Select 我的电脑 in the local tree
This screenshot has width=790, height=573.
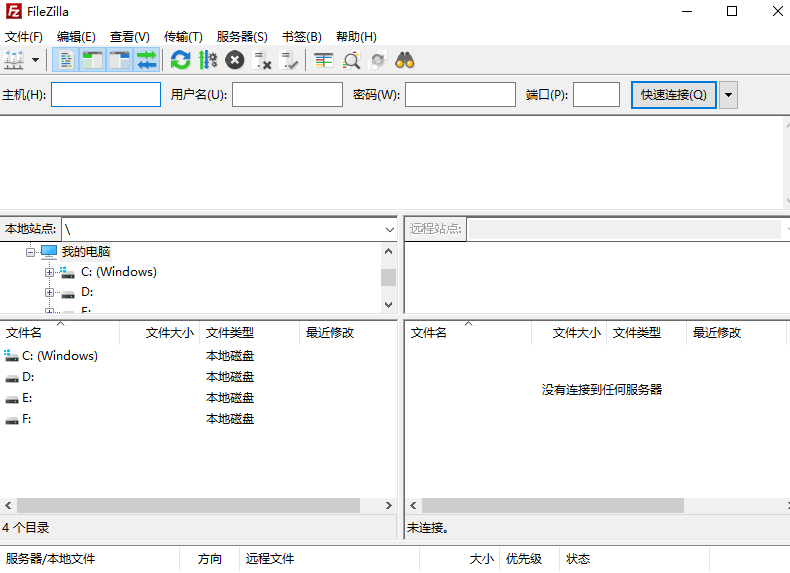[x=86, y=251]
